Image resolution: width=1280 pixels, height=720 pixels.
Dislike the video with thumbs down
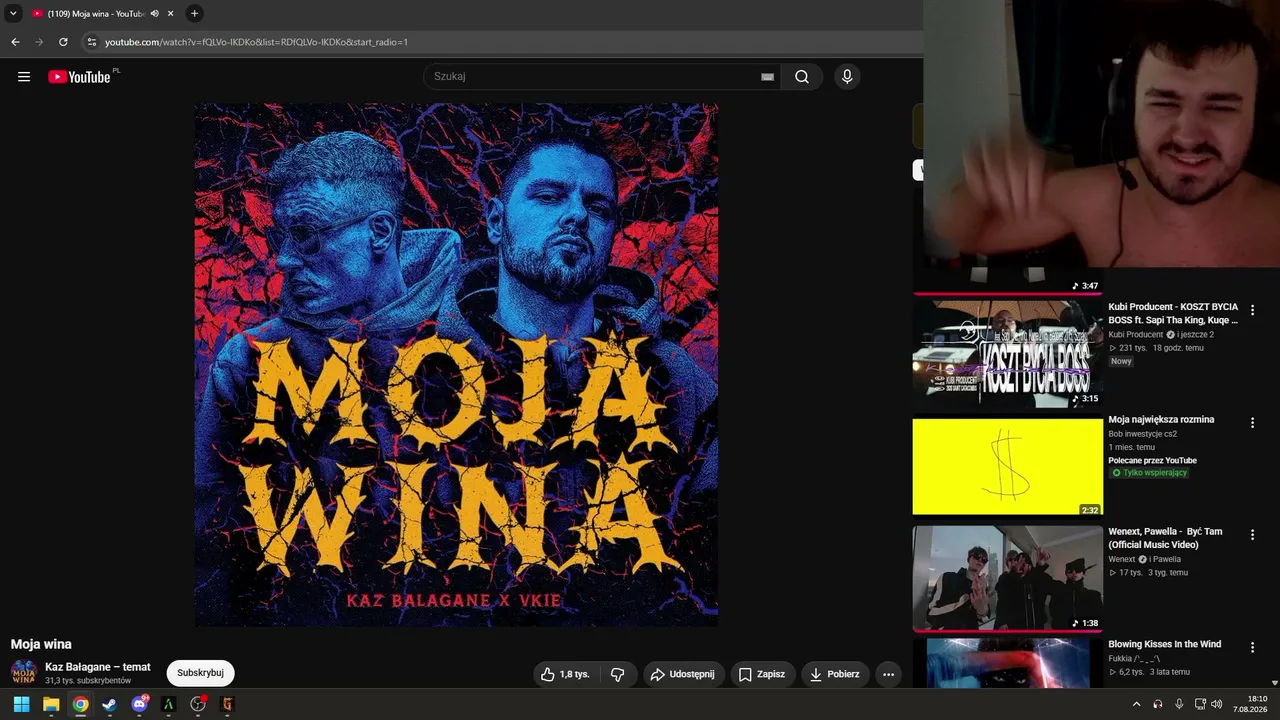pyautogui.click(x=617, y=674)
